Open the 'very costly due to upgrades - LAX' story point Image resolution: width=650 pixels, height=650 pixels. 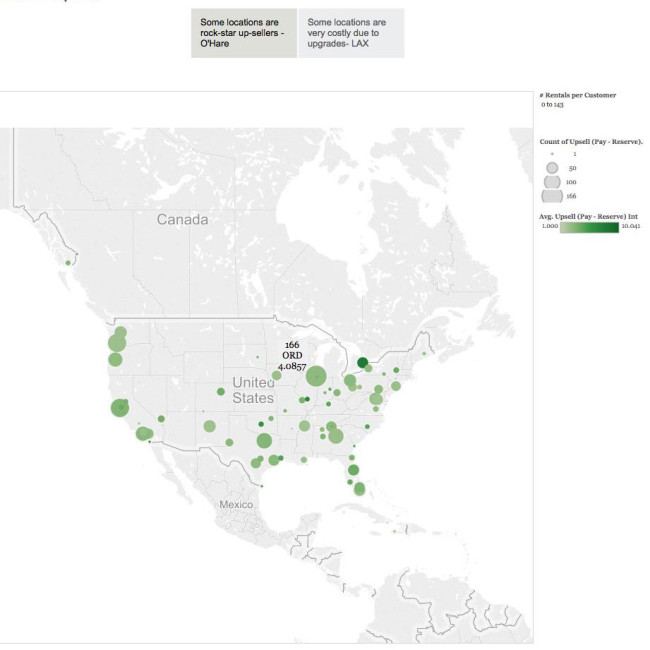tap(351, 33)
